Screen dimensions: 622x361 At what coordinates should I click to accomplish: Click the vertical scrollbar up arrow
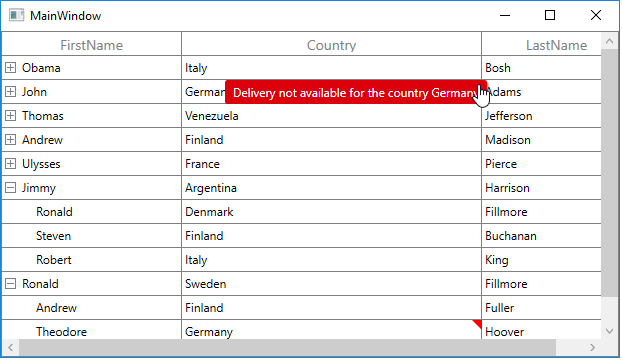point(609,41)
